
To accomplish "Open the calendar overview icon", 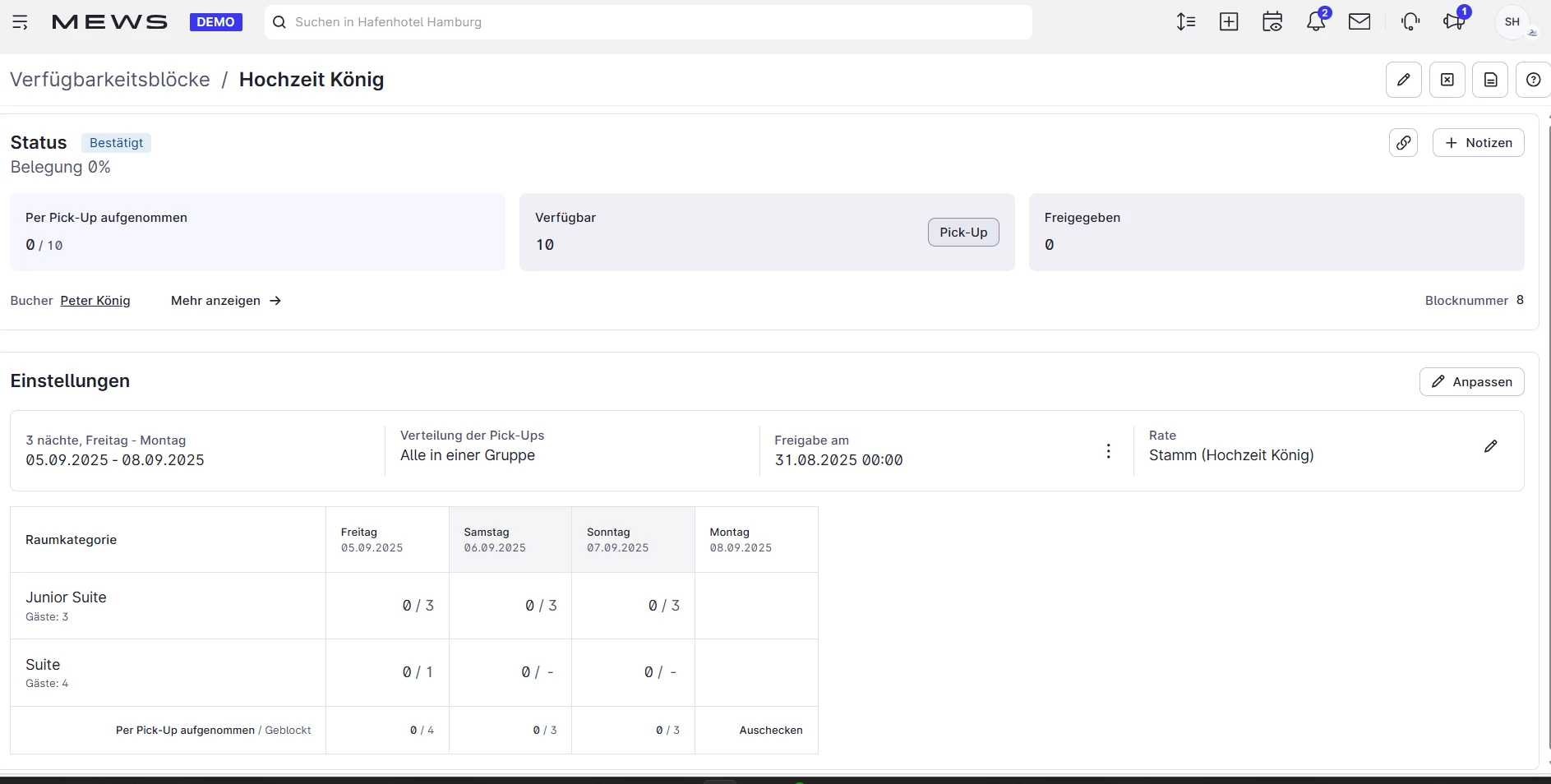I will 1272,22.
